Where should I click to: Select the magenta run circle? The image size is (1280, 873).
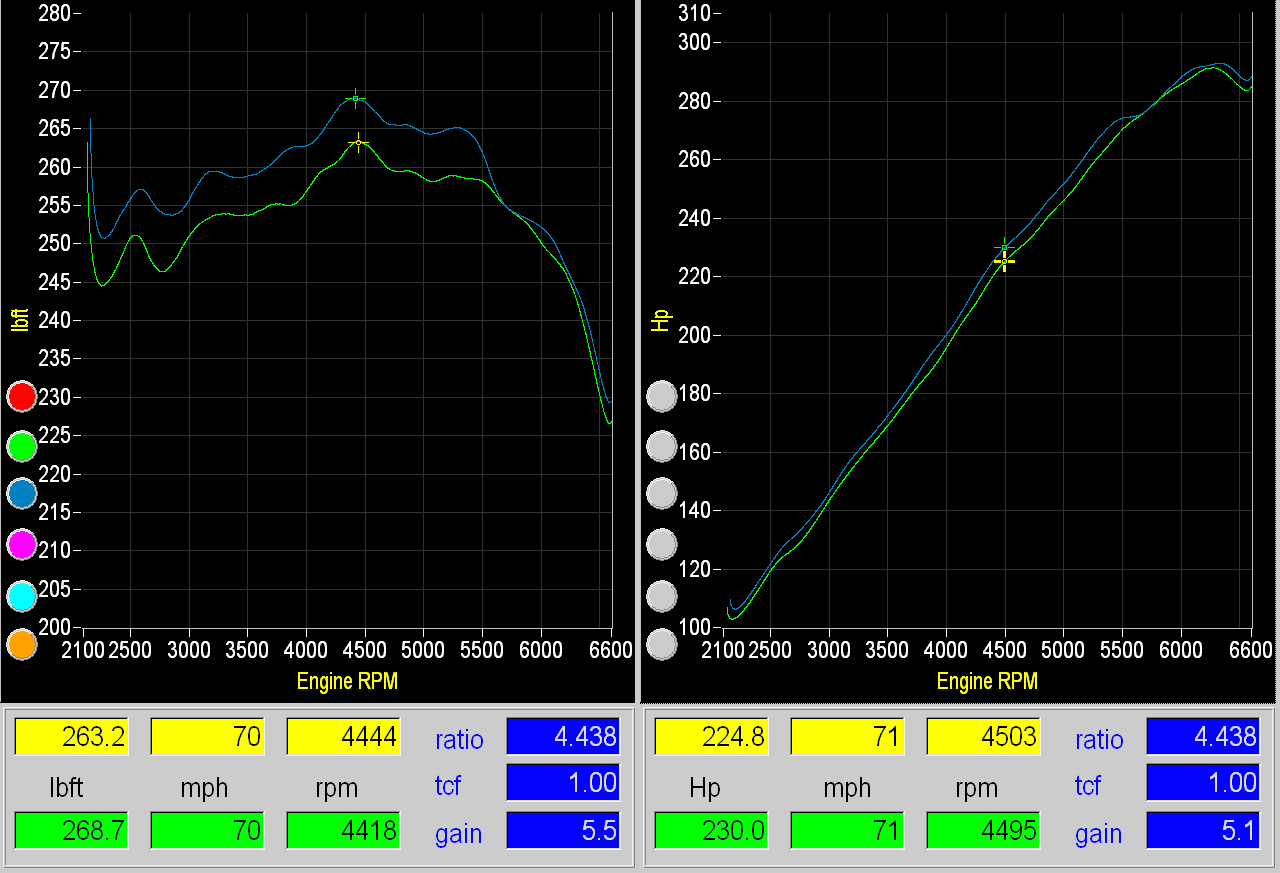coord(22,545)
